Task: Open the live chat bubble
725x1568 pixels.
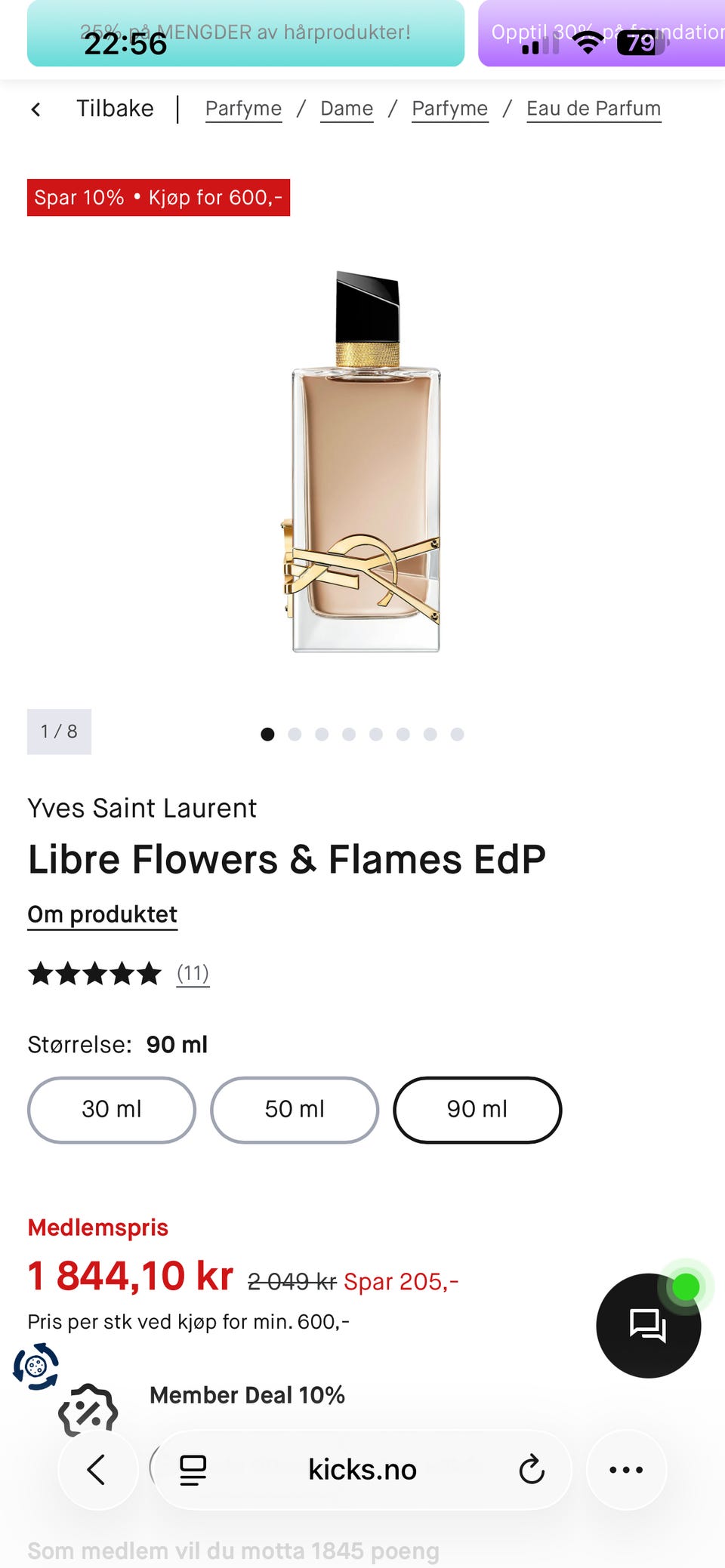Action: [648, 1326]
